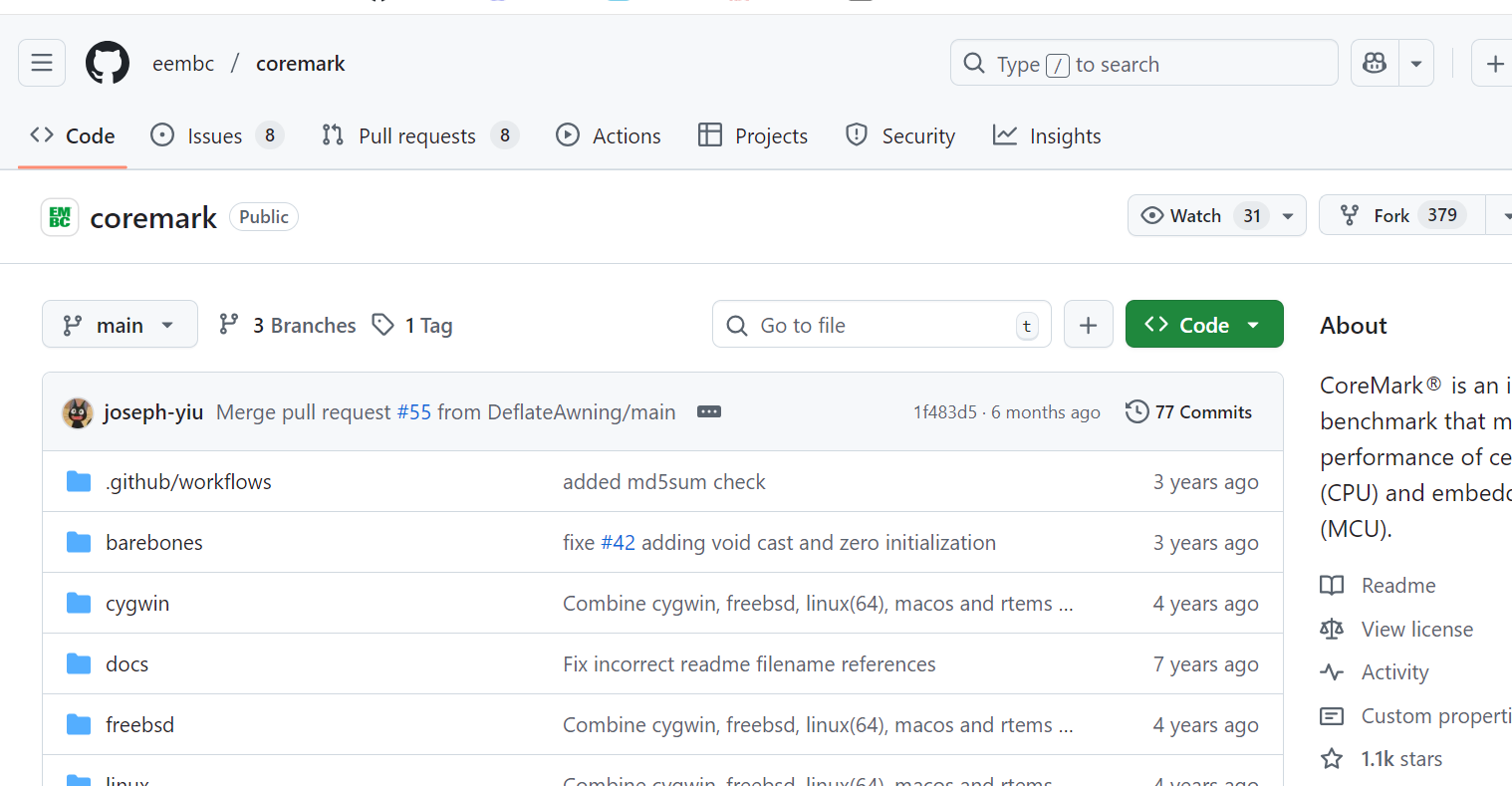Open the cygwin folder

(x=137, y=604)
